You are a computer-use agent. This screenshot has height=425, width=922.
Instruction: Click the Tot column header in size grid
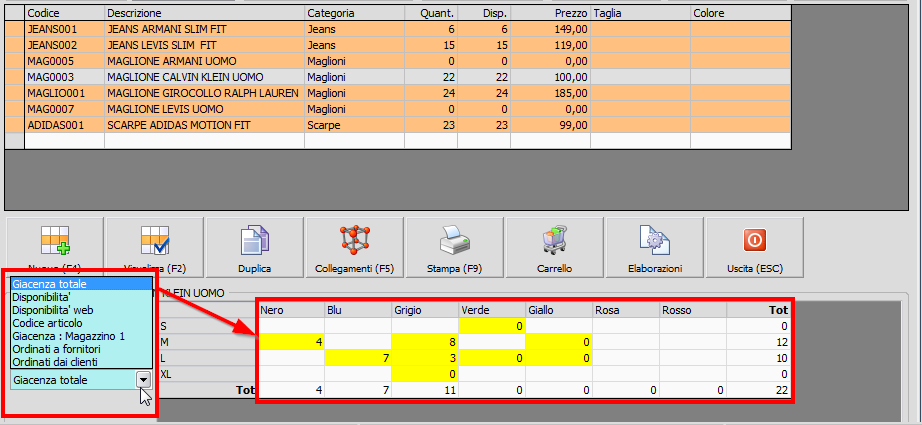click(758, 309)
